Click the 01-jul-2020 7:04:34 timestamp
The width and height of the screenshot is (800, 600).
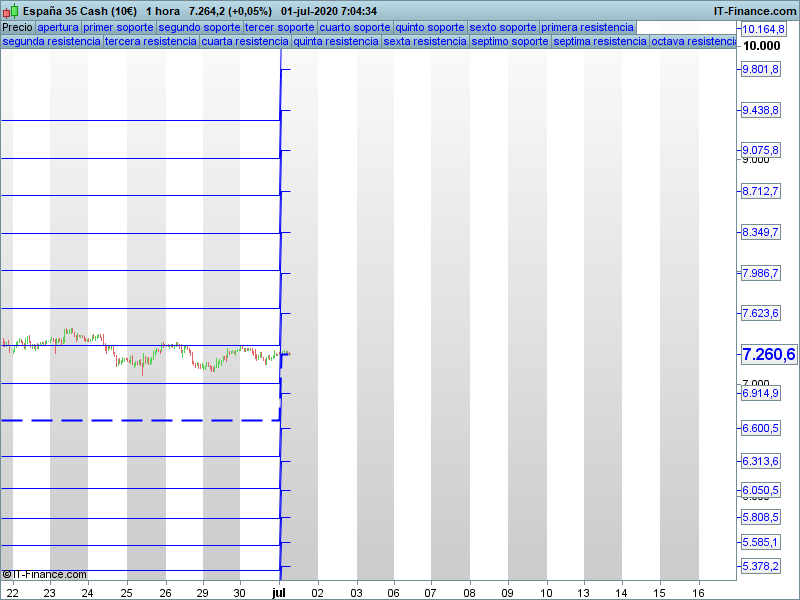click(x=329, y=11)
